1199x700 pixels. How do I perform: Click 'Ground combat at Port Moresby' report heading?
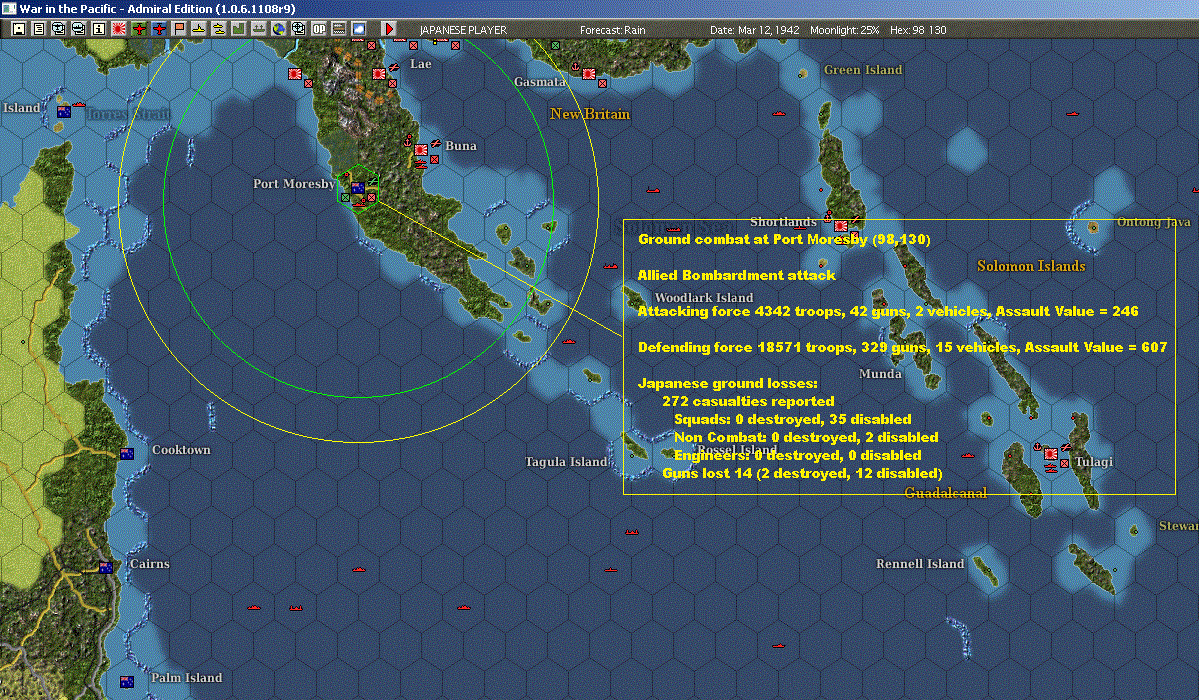784,239
